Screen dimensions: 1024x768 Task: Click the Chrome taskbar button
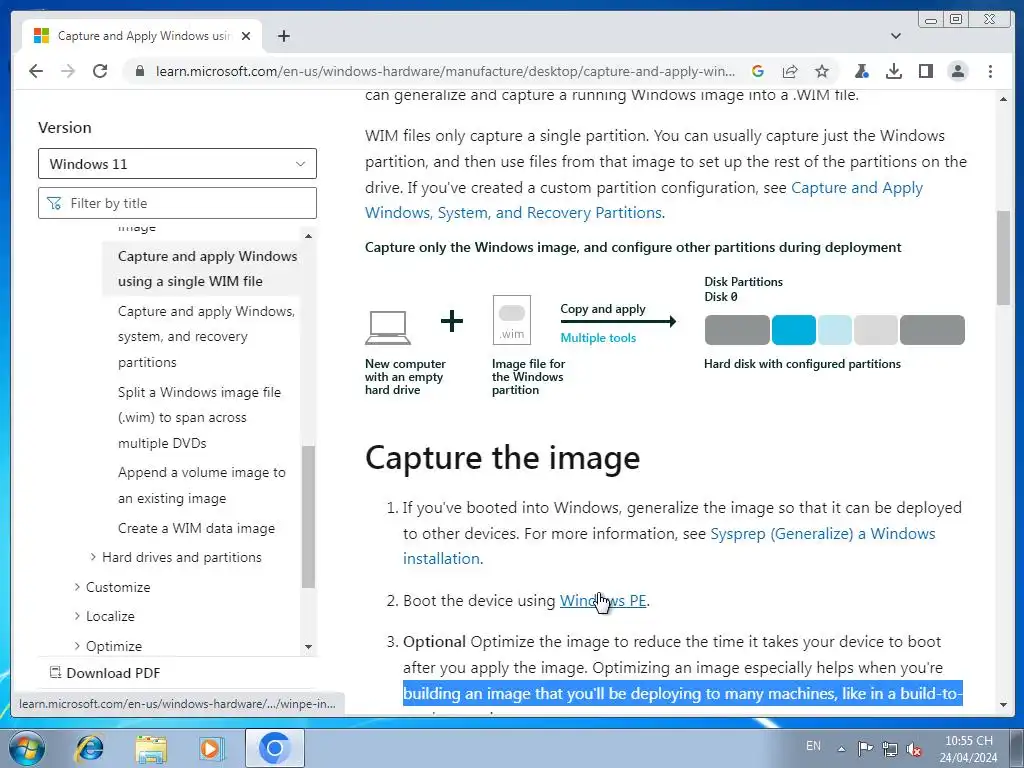point(274,748)
